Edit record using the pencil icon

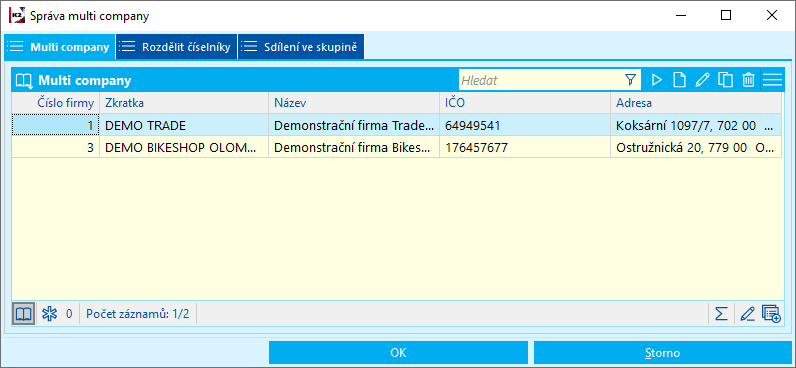pyautogui.click(x=702, y=80)
